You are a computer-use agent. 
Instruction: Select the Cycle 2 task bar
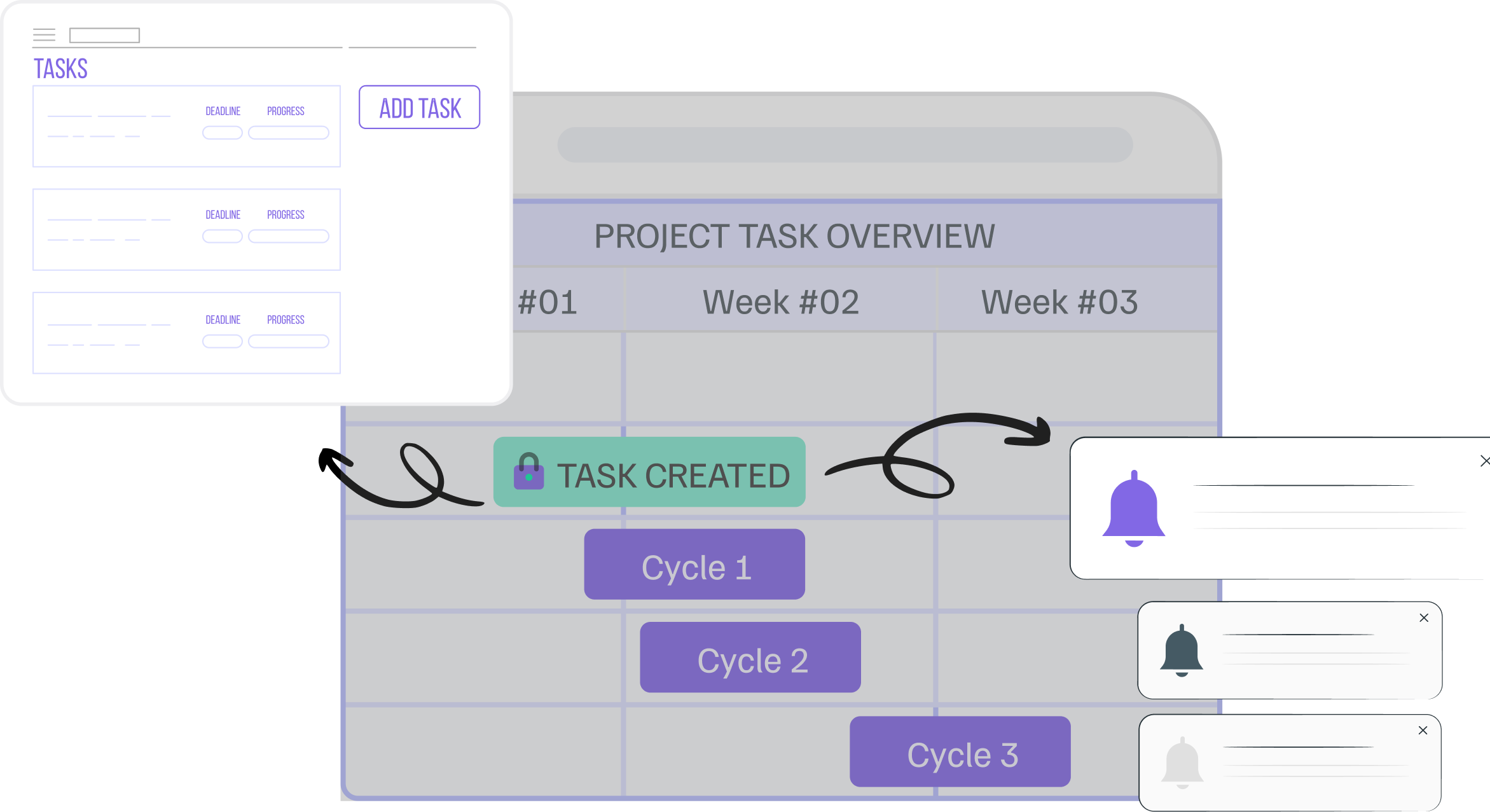(x=750, y=657)
